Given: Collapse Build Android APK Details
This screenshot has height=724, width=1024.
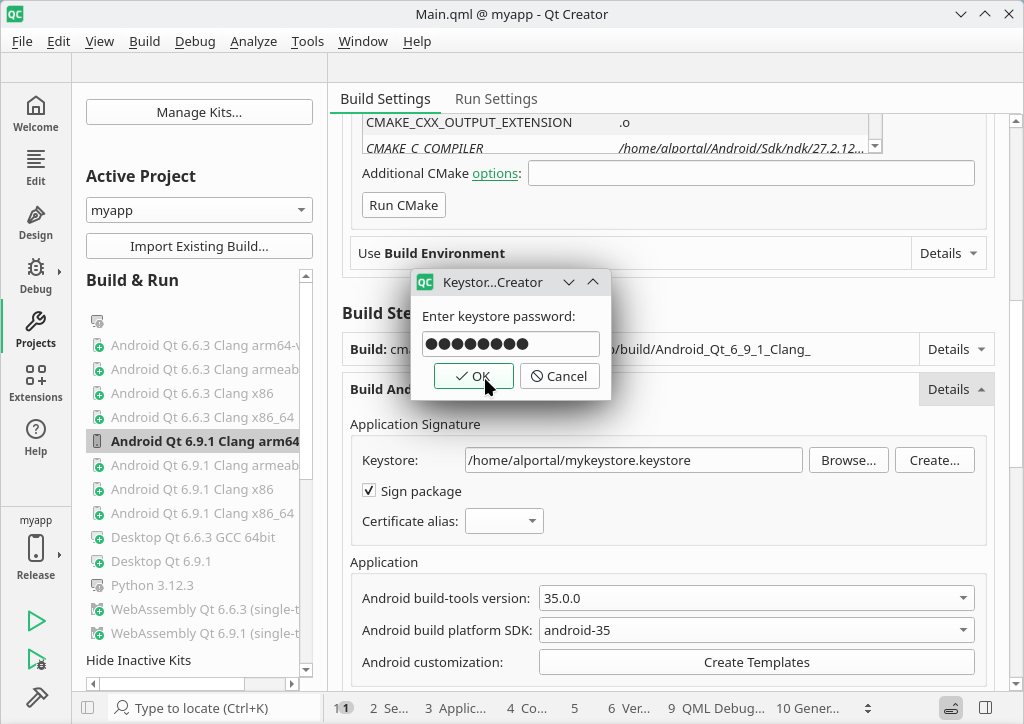Looking at the screenshot, I should point(957,389).
